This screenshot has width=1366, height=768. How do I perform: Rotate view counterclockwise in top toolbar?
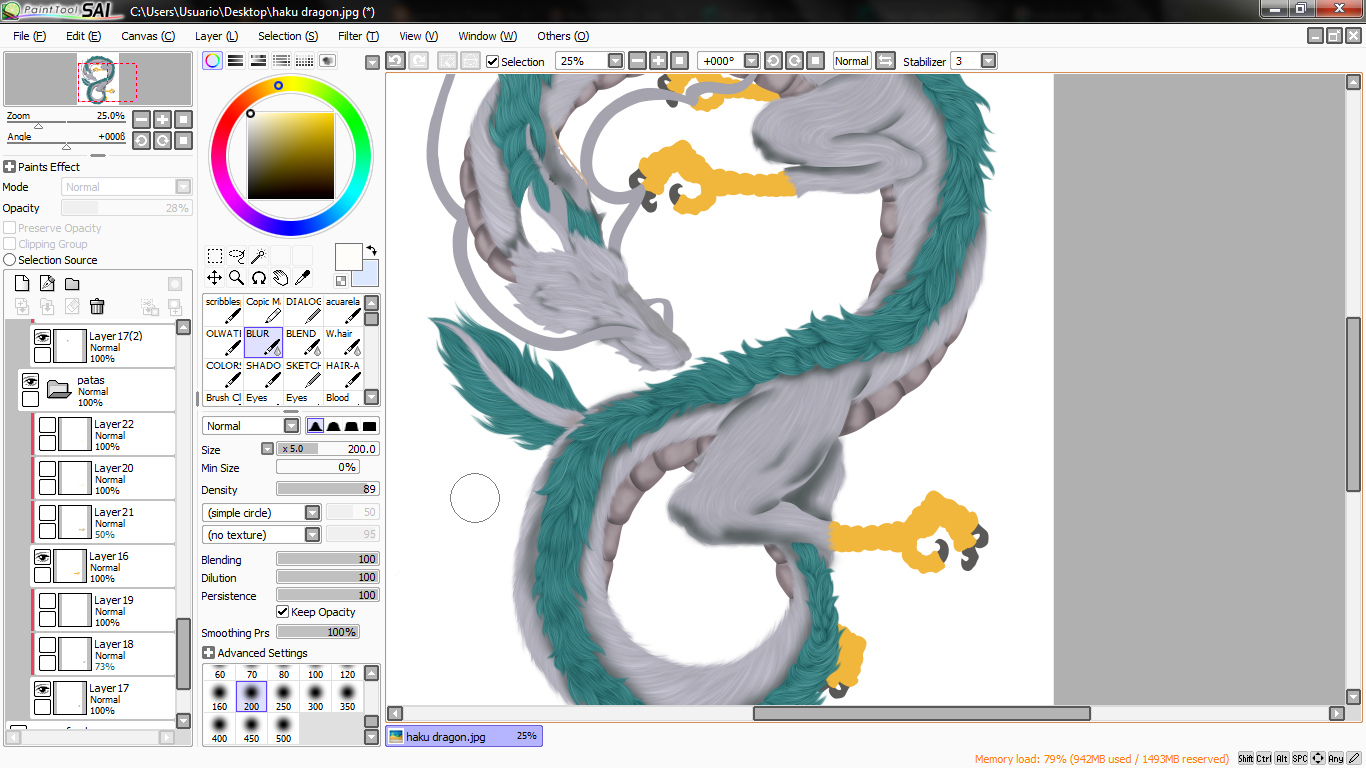pos(773,61)
